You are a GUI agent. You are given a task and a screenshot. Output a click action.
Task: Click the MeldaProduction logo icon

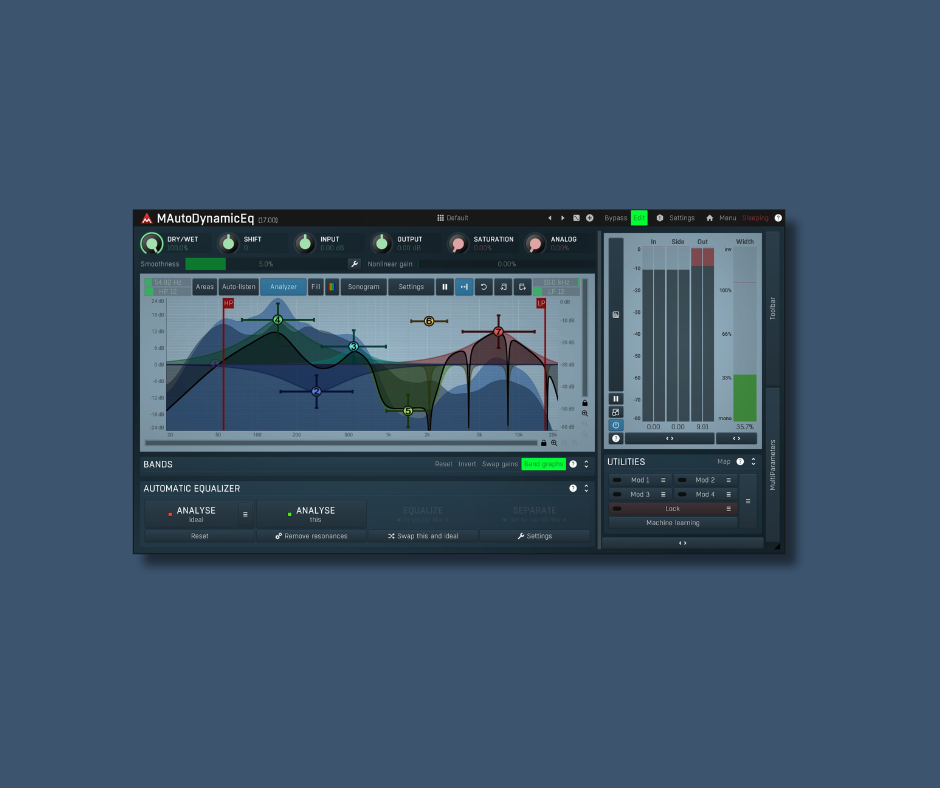pos(147,218)
